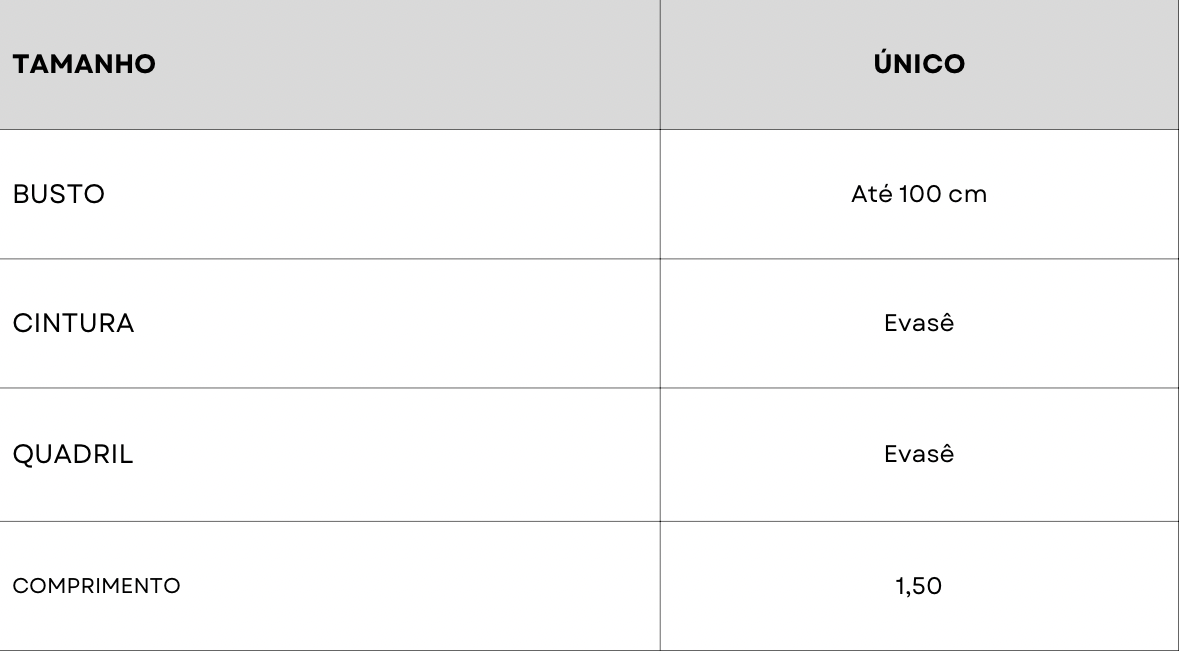Click the column divider in the CINTURA row
The width and height of the screenshot is (1179, 651).
(660, 325)
